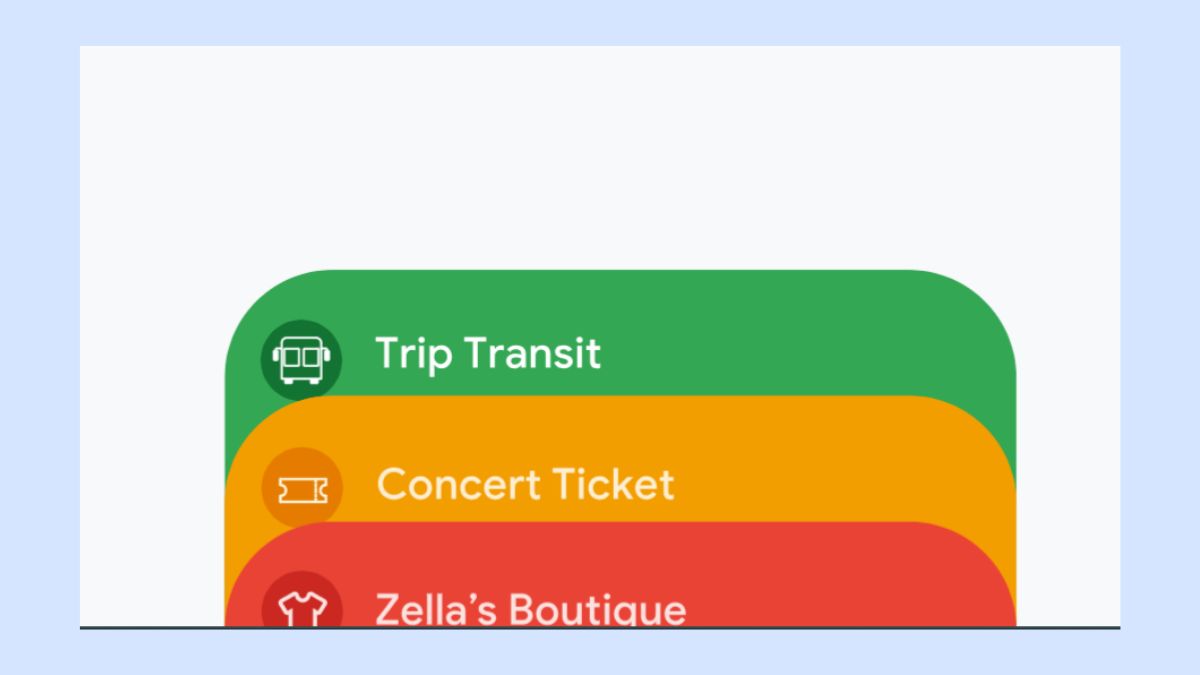This screenshot has height=675, width=1200.
Task: Click the Concert Ticket title text
Action: (525, 484)
